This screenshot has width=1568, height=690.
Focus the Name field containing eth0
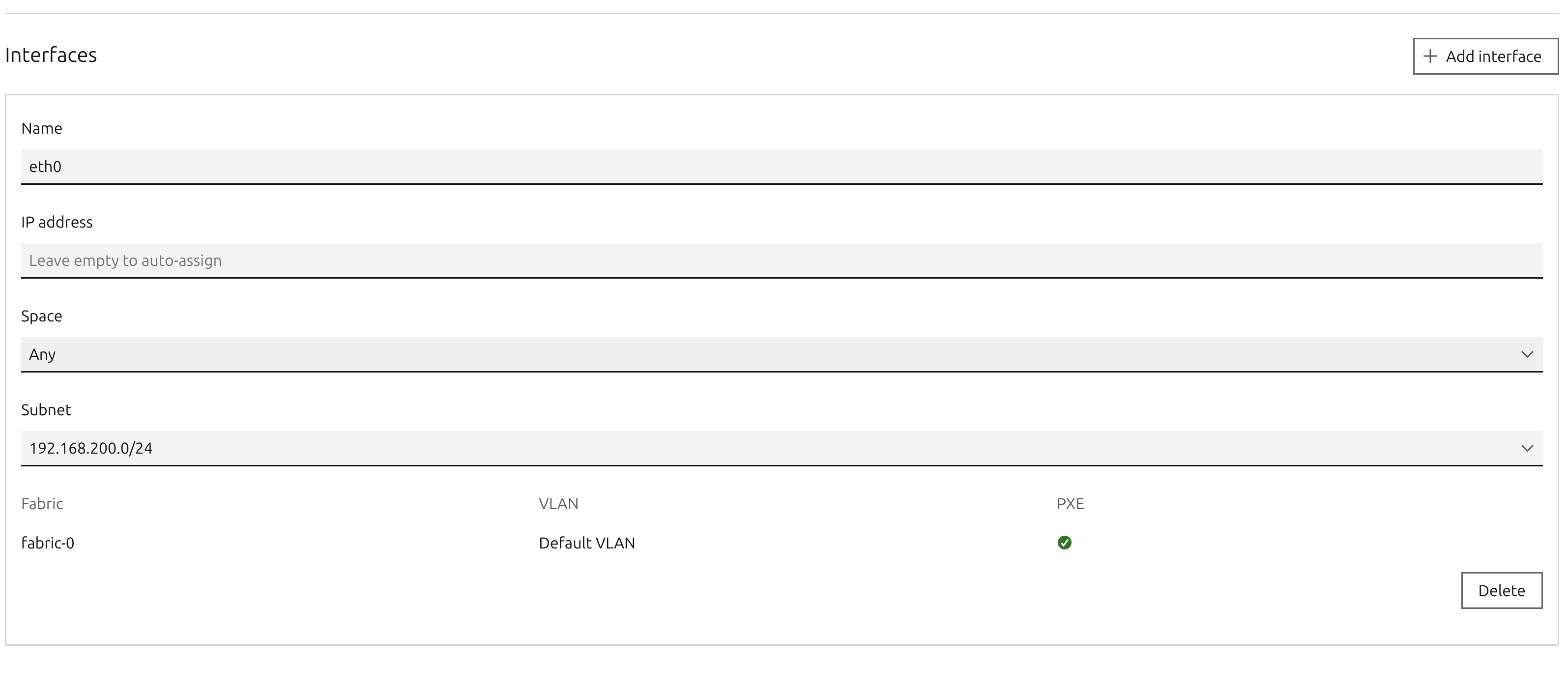coord(782,167)
